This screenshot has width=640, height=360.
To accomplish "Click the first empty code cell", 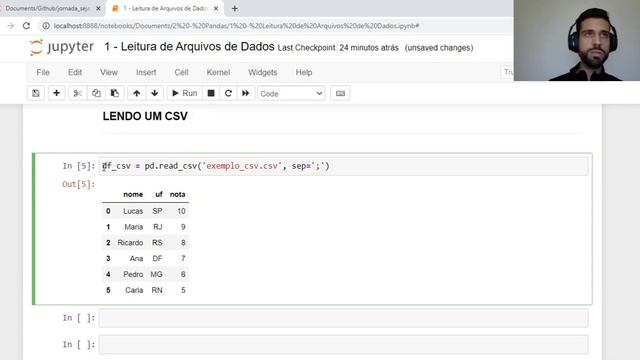I will 343,318.
